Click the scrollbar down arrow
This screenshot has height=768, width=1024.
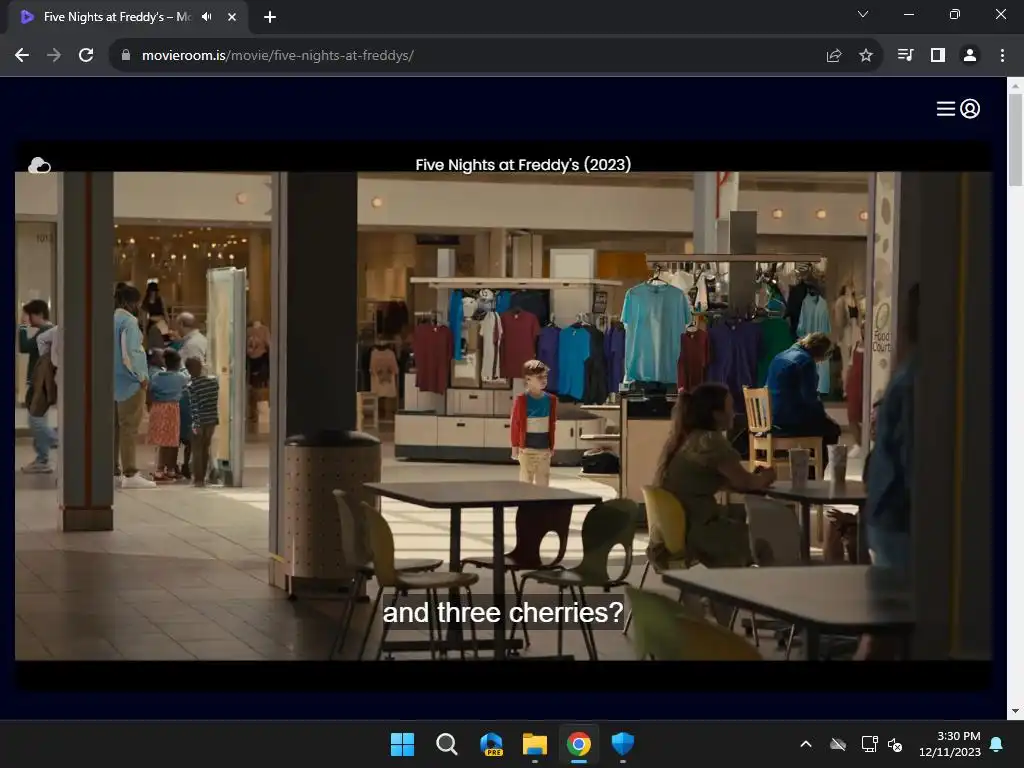[1015, 711]
